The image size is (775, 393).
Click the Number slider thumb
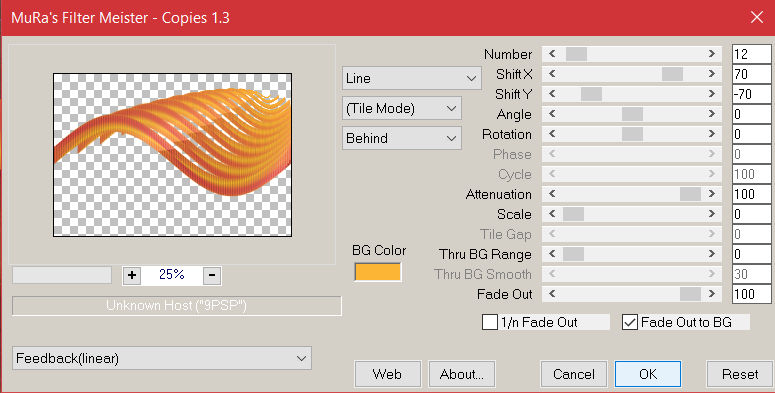pos(576,54)
